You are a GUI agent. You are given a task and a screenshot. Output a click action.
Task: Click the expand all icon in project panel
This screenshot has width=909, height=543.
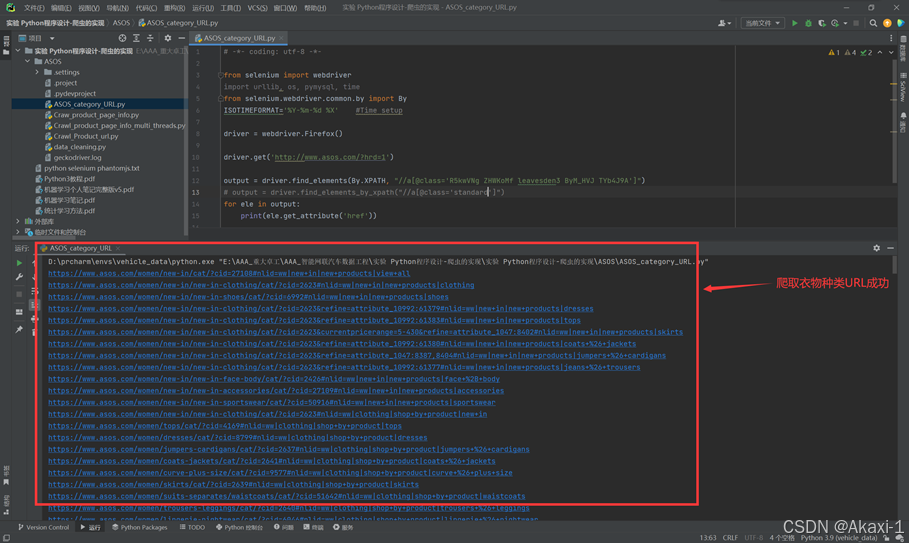point(136,38)
